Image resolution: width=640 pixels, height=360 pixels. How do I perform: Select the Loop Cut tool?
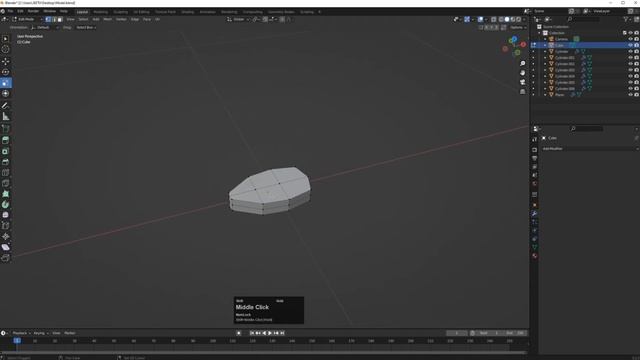[6, 173]
